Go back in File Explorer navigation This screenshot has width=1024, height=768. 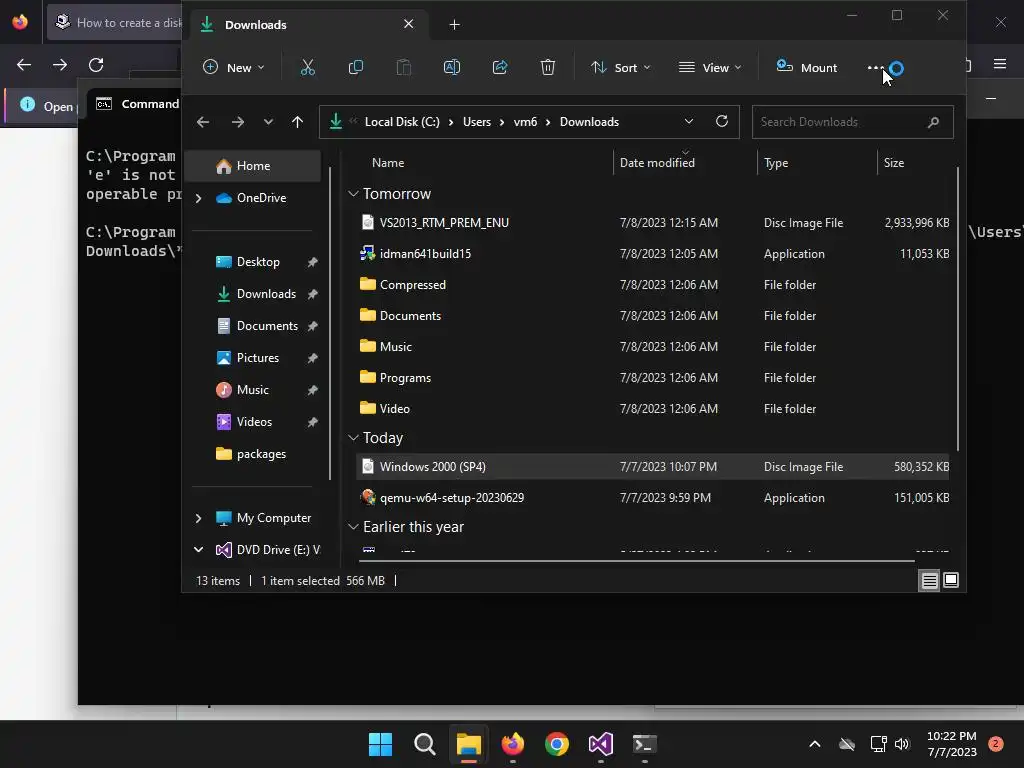[x=203, y=122]
